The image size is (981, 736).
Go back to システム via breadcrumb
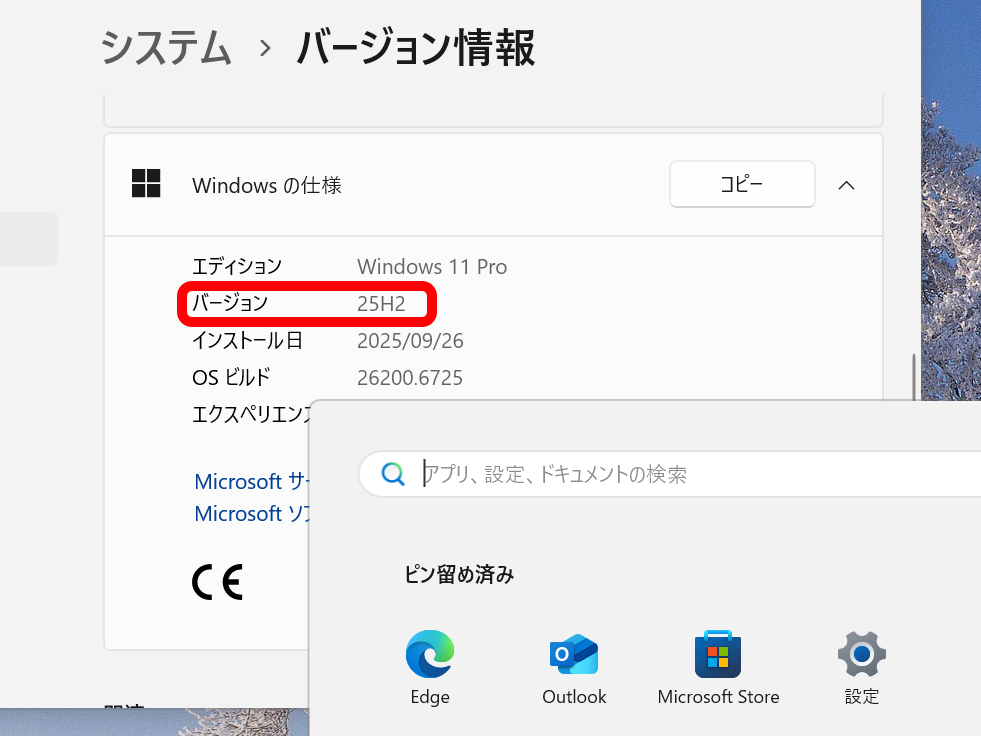pyautogui.click(x=166, y=48)
